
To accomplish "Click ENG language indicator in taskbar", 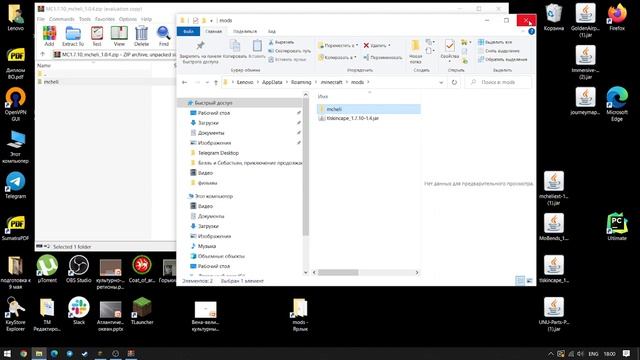I will pyautogui.click(x=593, y=354).
